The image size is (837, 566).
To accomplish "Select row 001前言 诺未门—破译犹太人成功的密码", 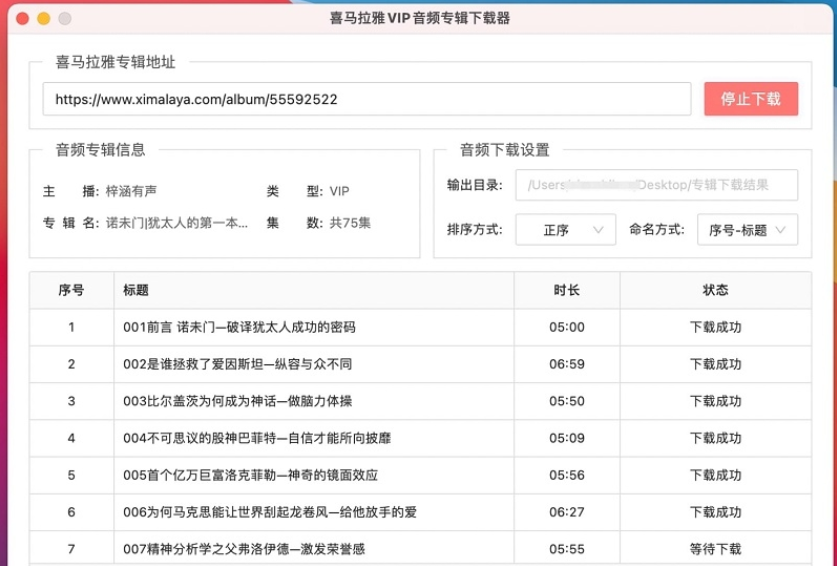I will pyautogui.click(x=421, y=327).
